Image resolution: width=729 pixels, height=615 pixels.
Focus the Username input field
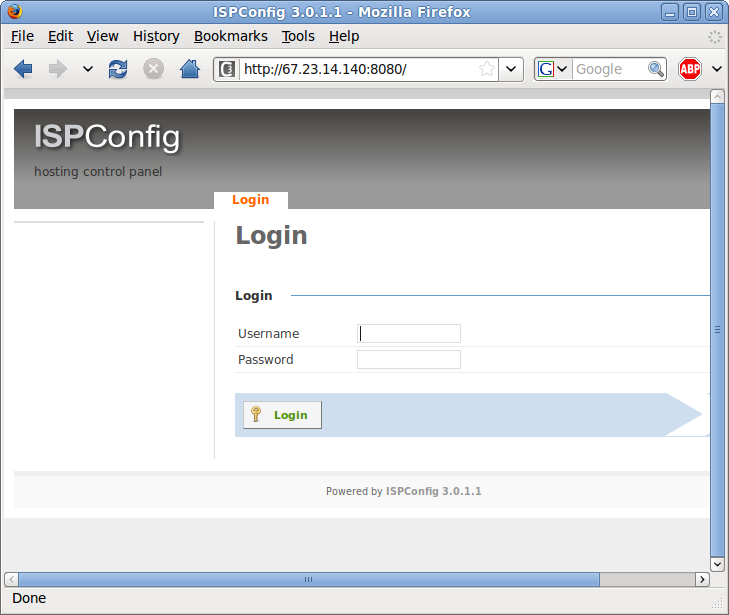409,333
